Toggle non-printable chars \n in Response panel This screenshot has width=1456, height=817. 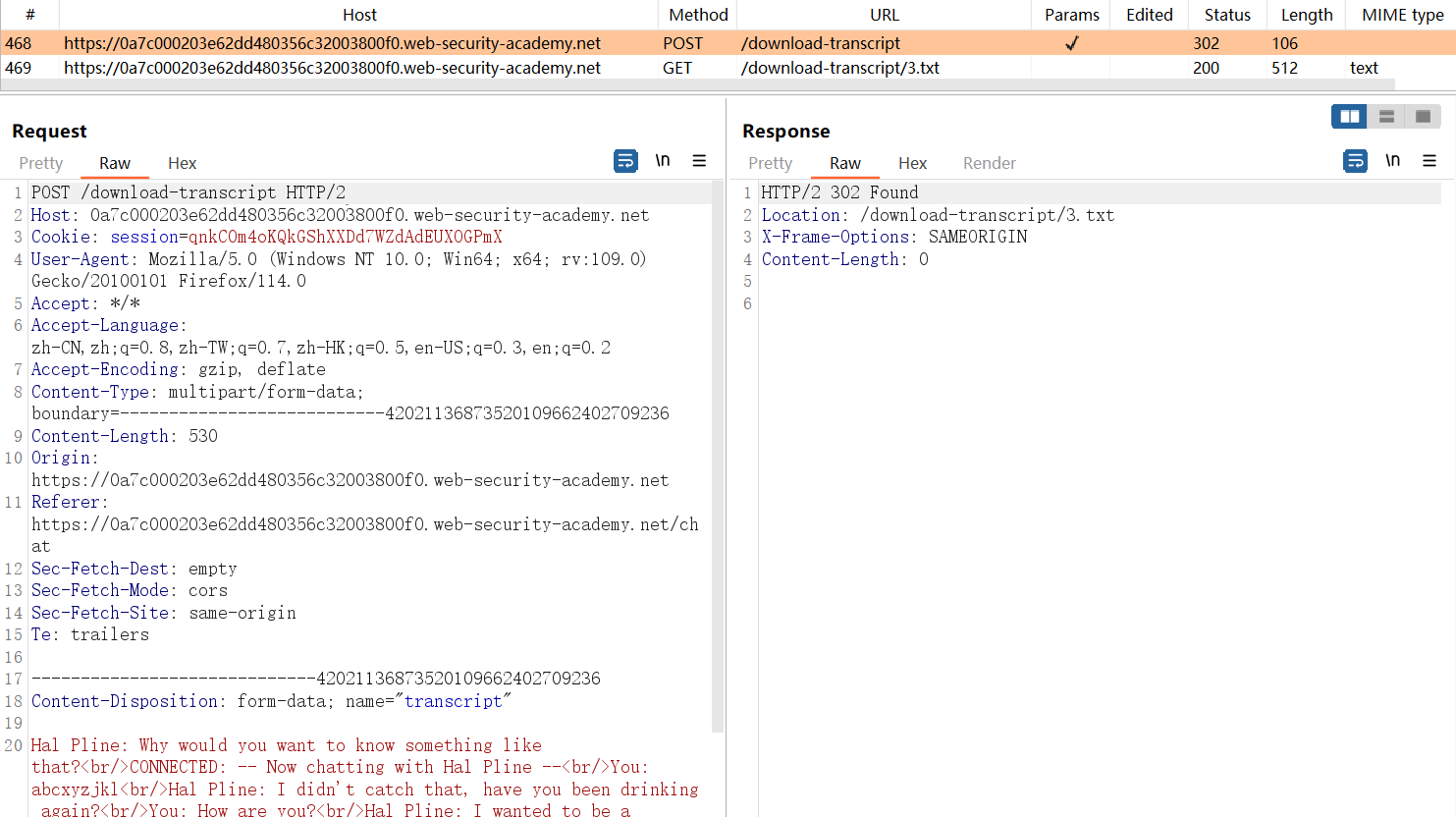coord(1392,161)
